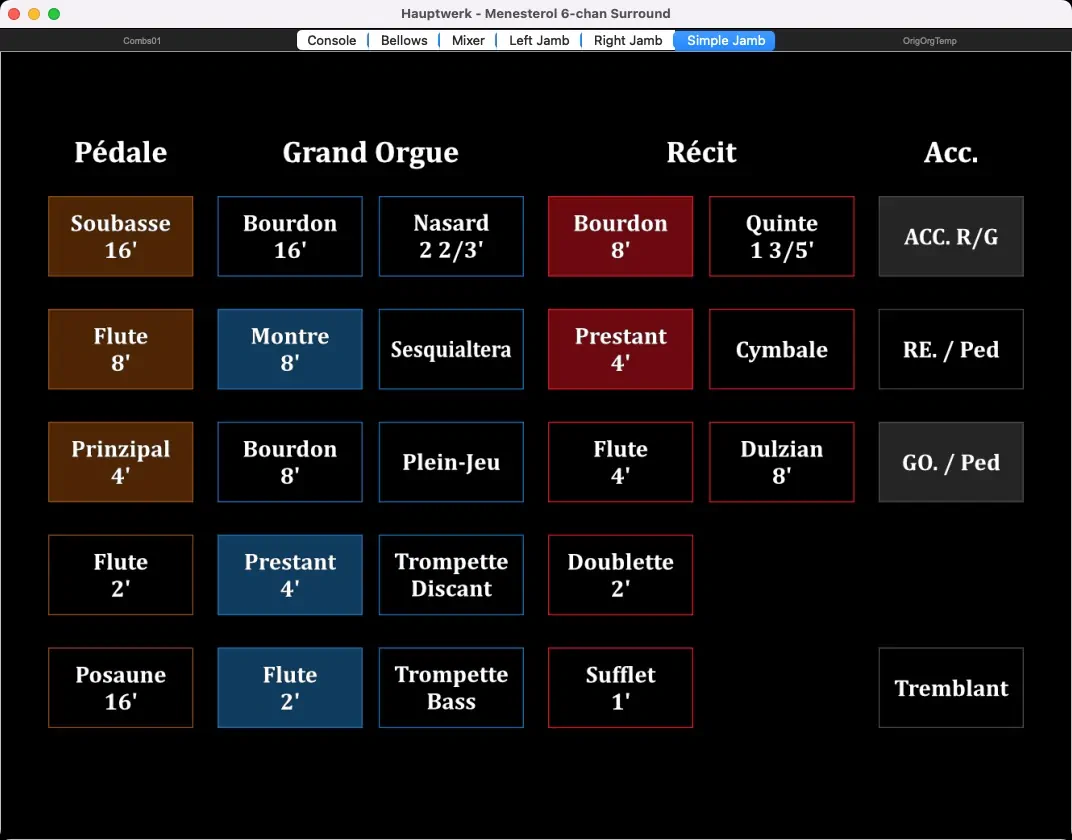Engage the Nasard 2 2/3' stop
The width and height of the screenshot is (1072, 840).
(451, 237)
